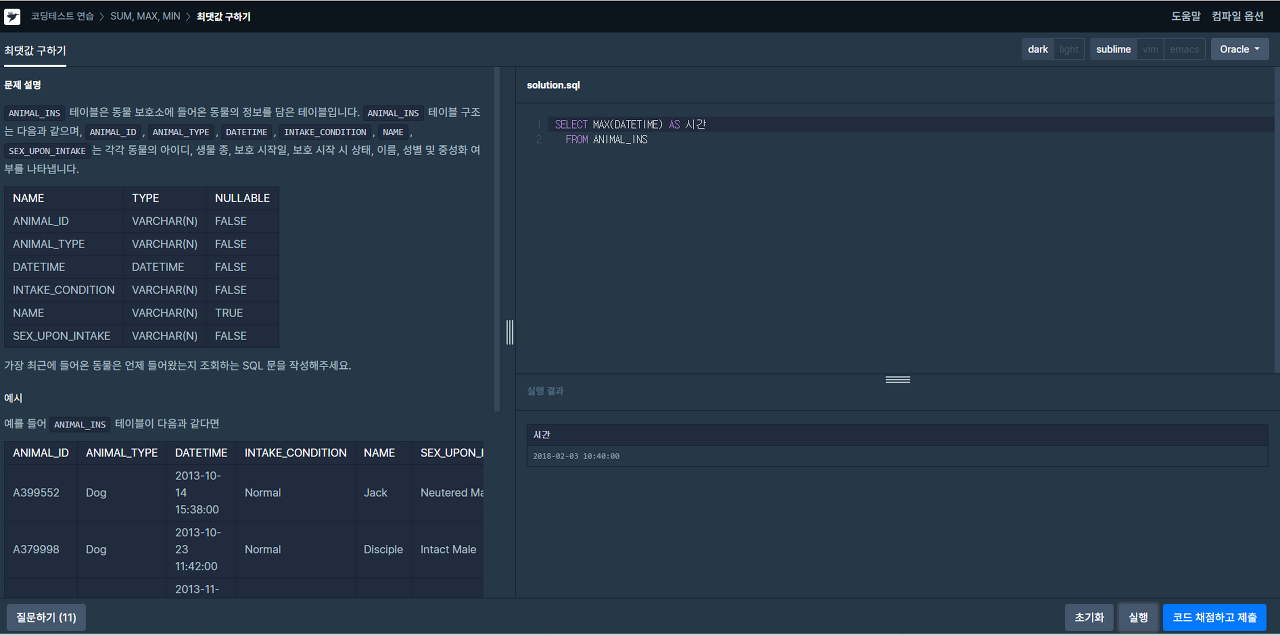Image resolution: width=1280 pixels, height=635 pixels.
Task: Click the Programmers bird logo icon
Action: [x=12, y=16]
